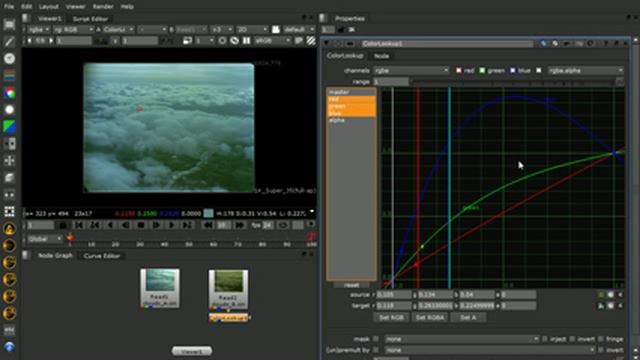Screen dimensions: 640x360
Task: Collapse the ColorLookup1 panel disclosure arrow
Action: [x=327, y=43]
